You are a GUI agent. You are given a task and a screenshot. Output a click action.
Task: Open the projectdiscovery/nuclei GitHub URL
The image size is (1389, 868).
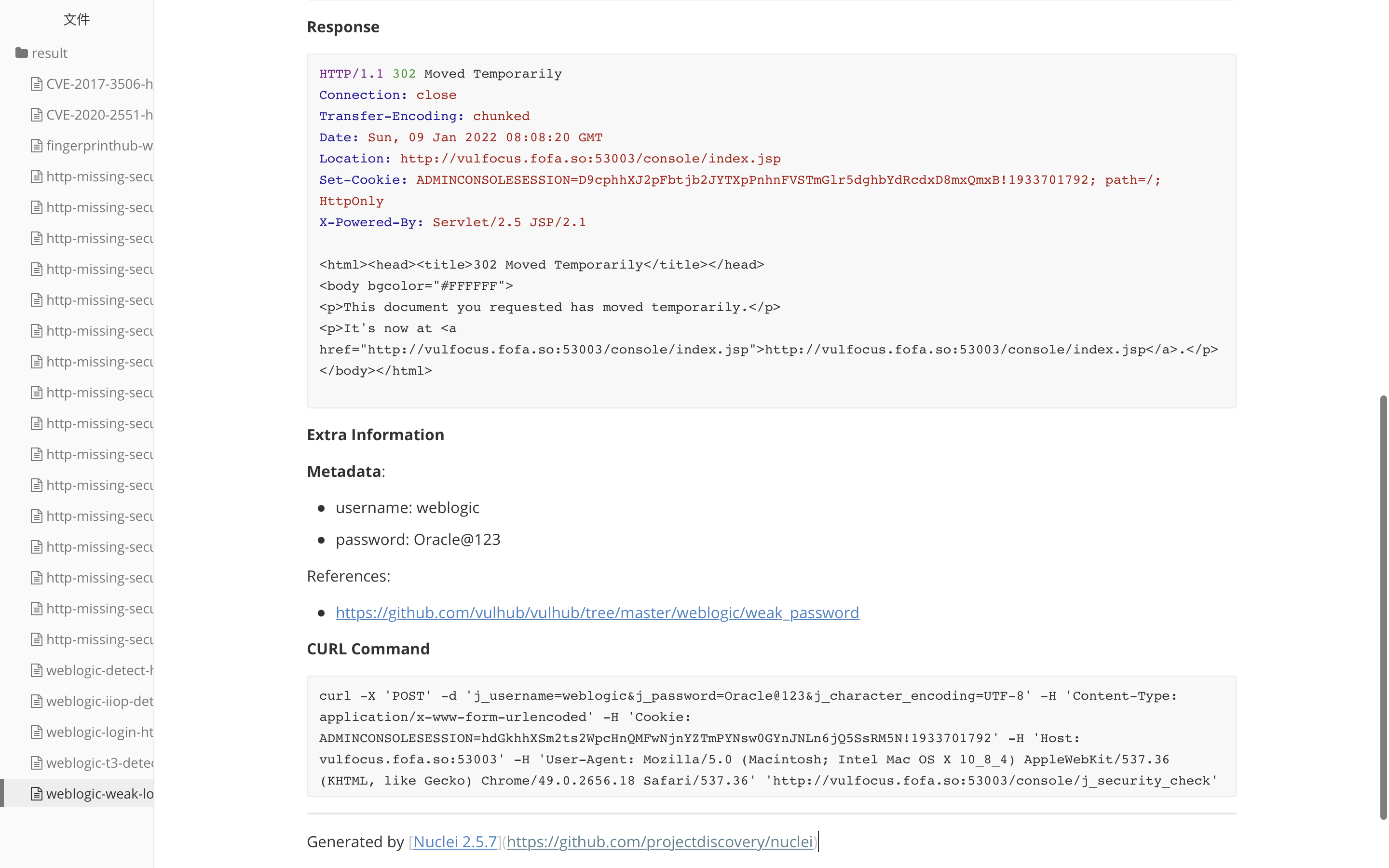[x=659, y=841]
